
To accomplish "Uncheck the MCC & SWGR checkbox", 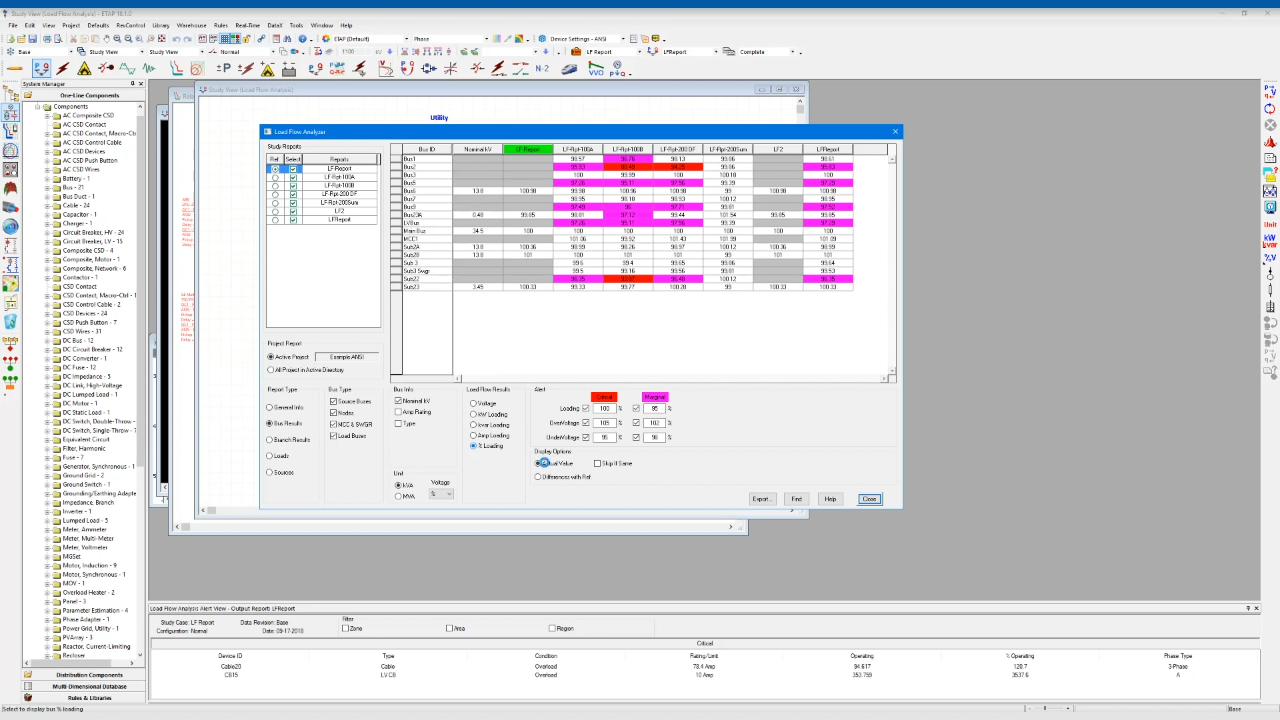I will [334, 424].
